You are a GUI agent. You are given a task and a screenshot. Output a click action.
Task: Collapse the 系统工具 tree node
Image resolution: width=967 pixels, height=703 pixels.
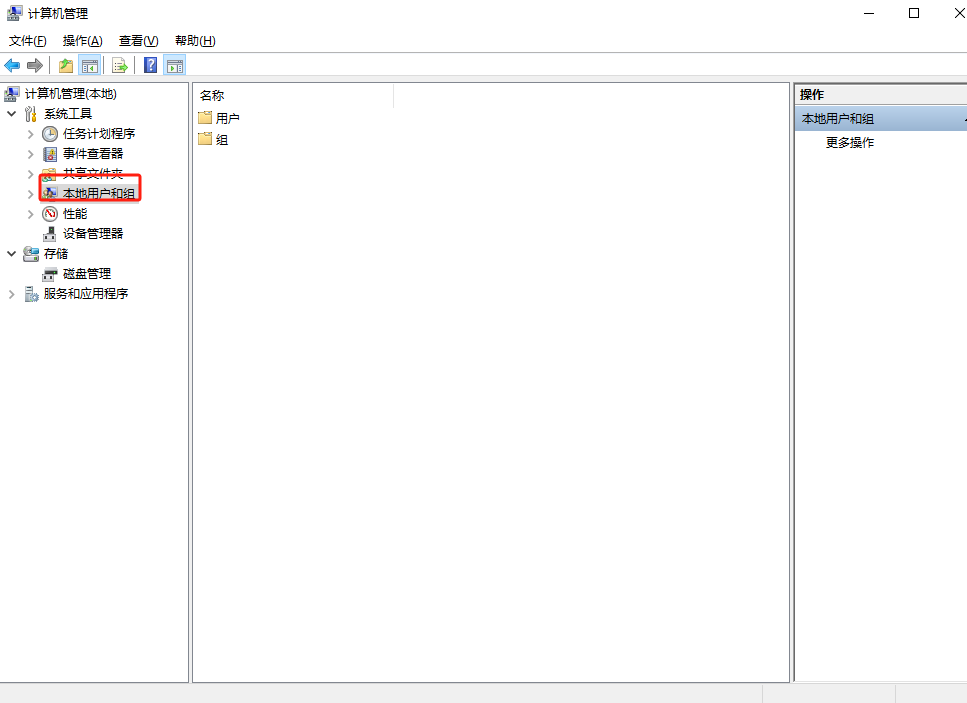click(11, 114)
